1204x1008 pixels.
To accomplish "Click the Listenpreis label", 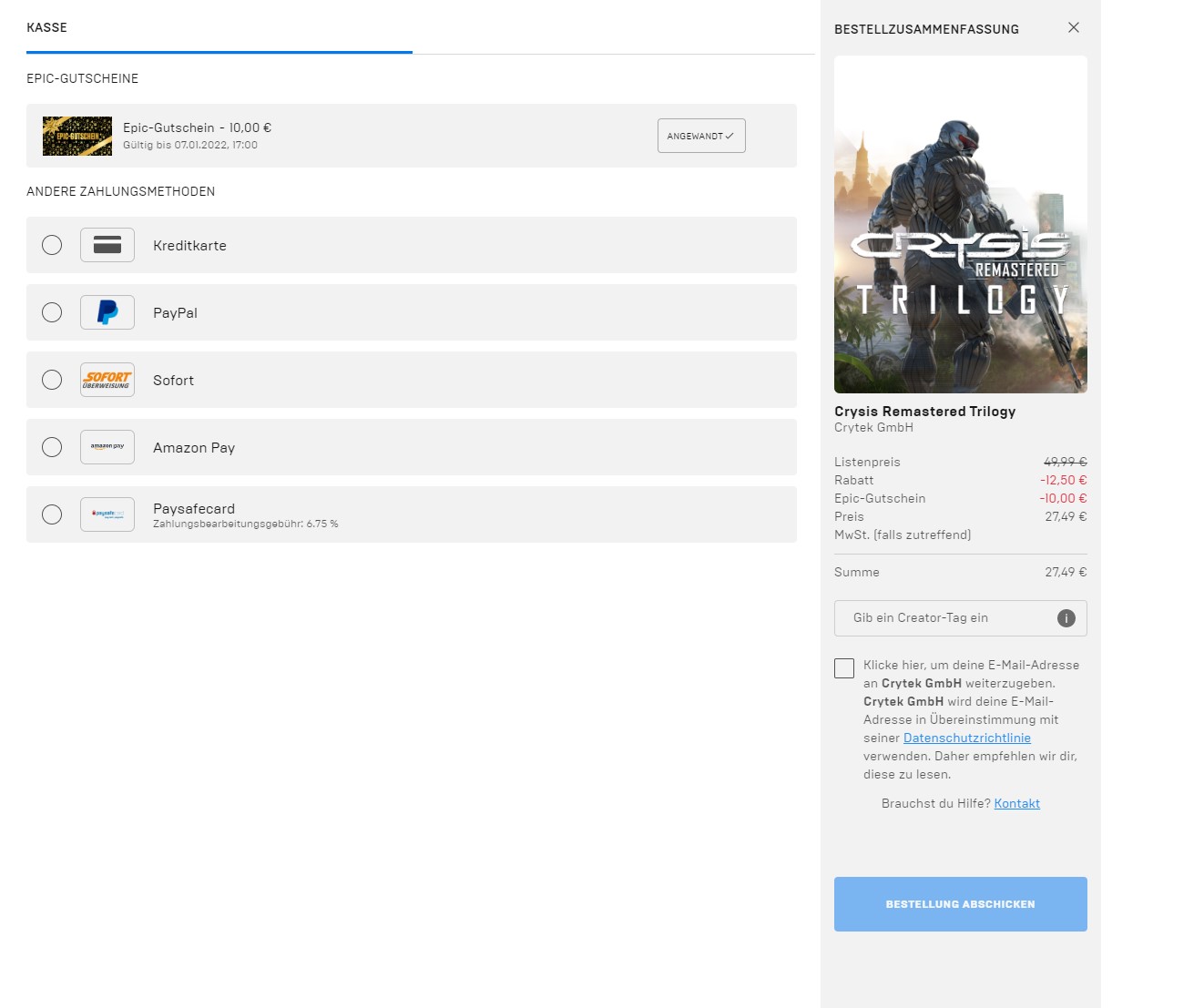I will [867, 462].
